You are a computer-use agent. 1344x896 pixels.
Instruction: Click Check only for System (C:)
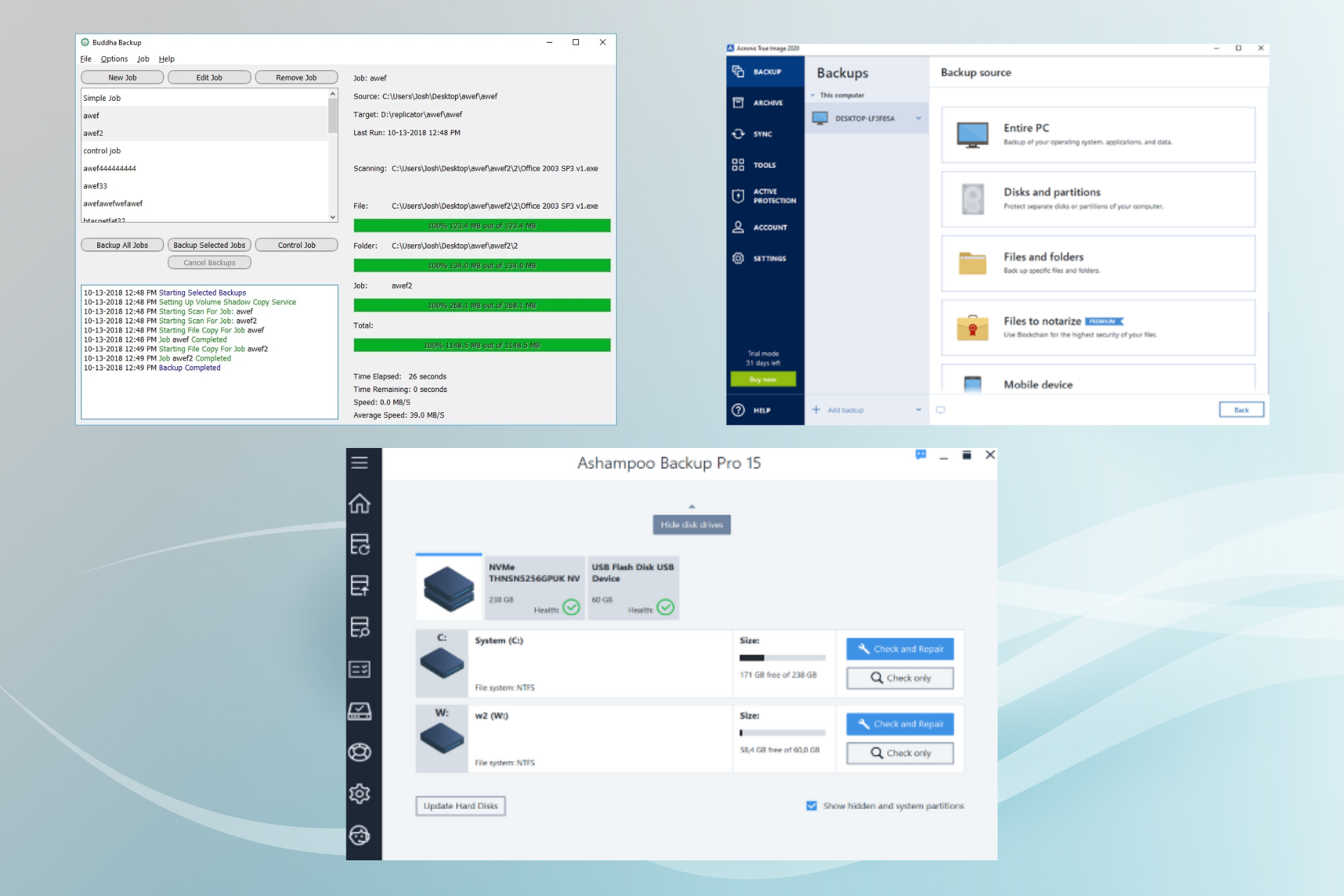[x=900, y=678]
